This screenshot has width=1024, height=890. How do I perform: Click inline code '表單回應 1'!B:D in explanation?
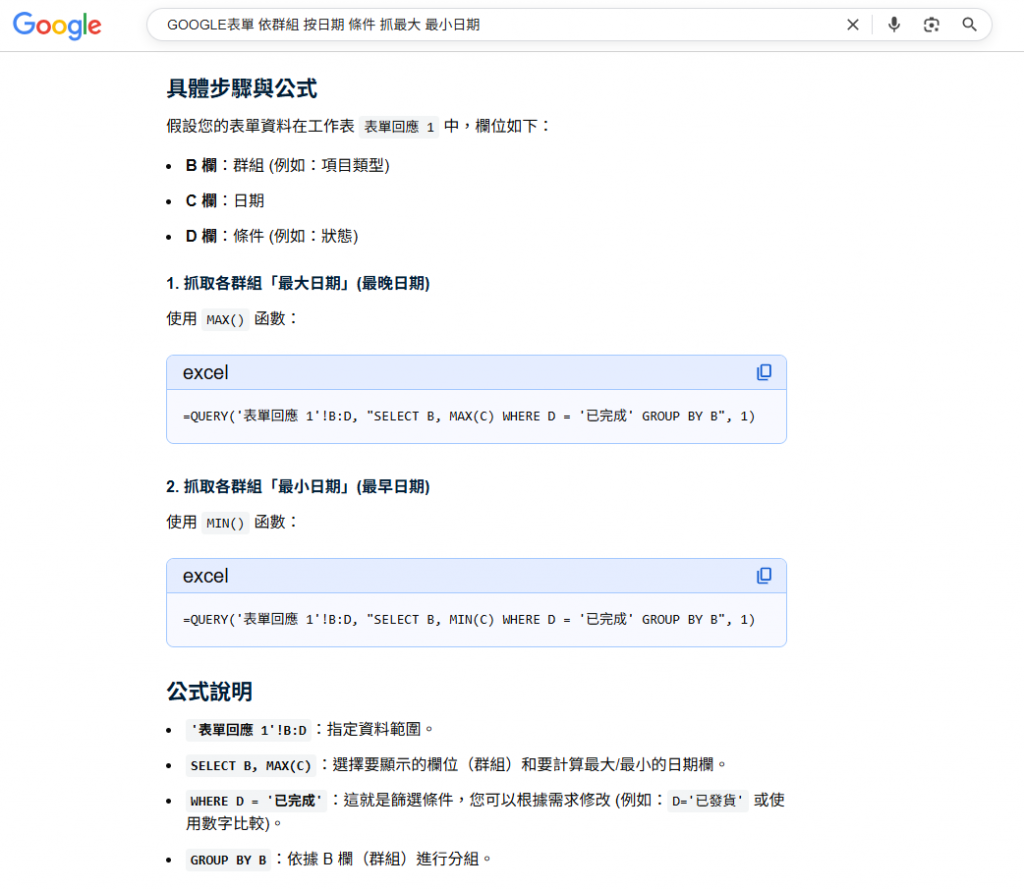coord(248,730)
